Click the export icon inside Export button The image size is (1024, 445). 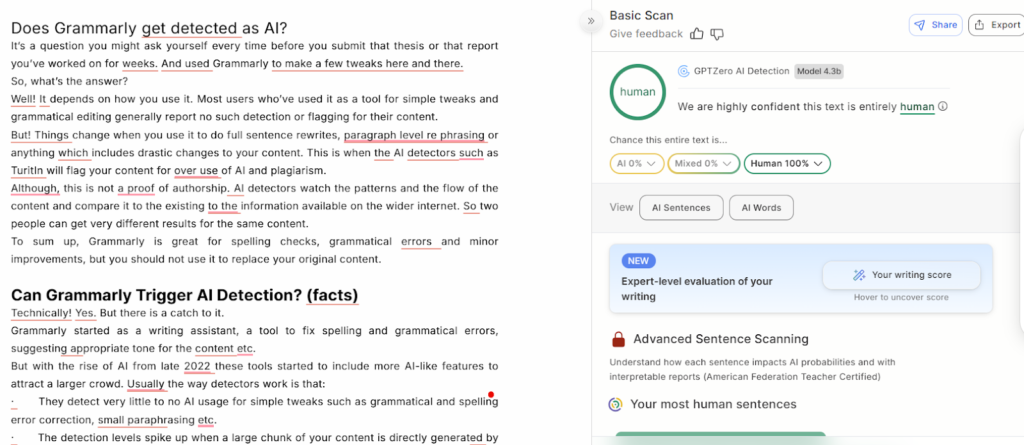[x=979, y=25]
